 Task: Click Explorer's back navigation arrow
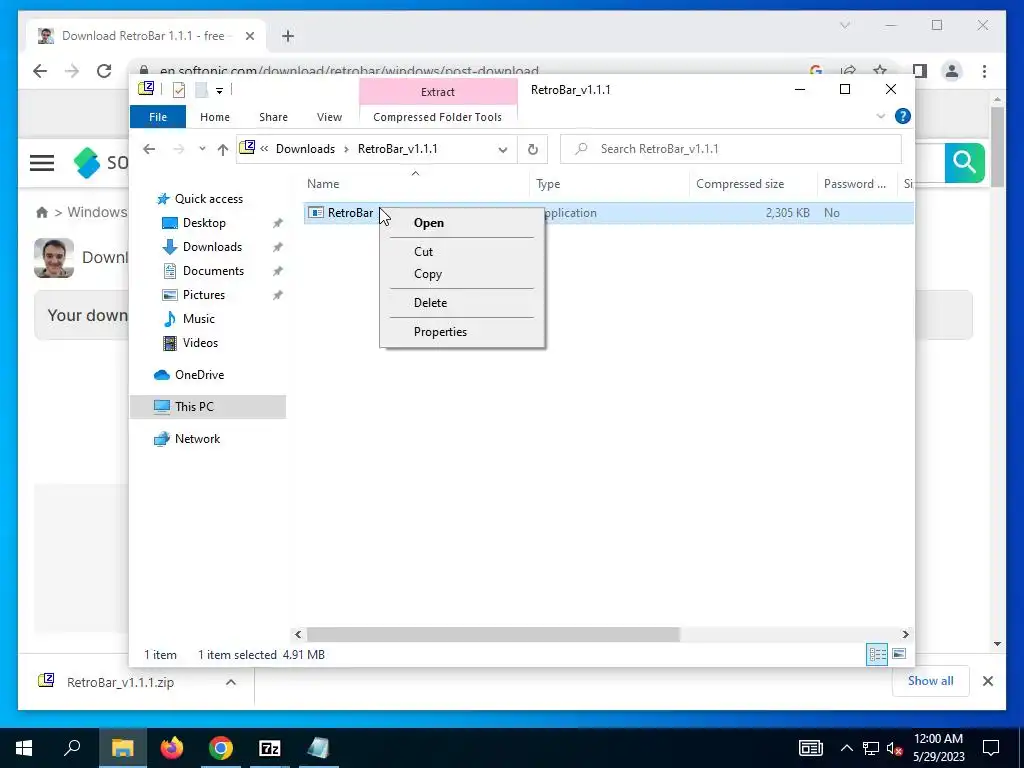[x=149, y=149]
